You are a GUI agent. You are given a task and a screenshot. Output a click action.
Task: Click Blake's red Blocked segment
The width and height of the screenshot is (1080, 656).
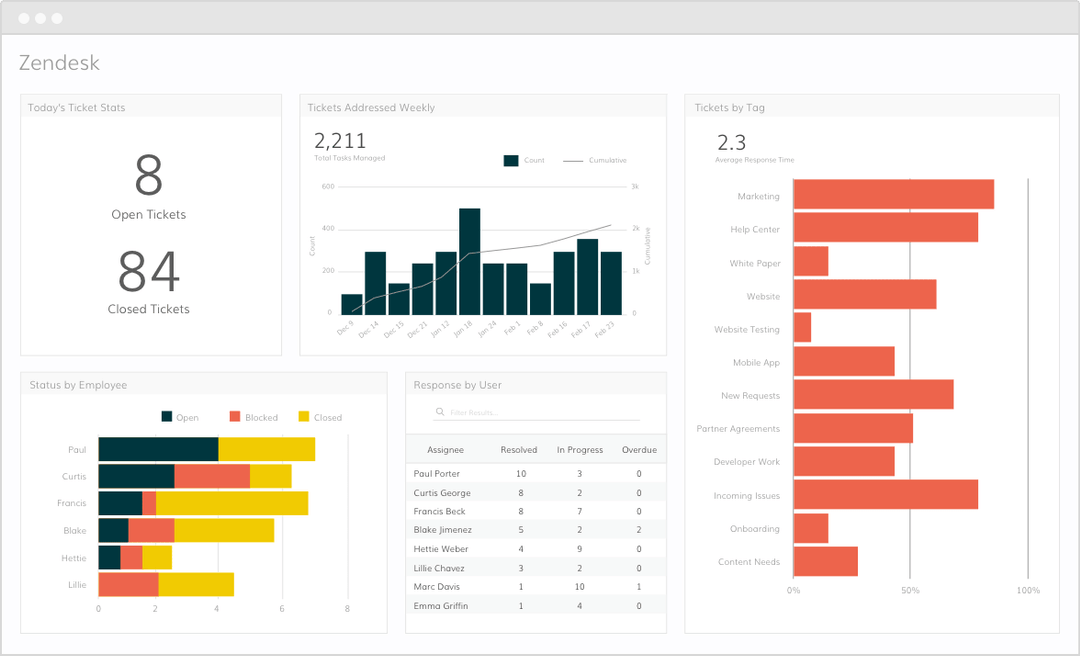click(152, 531)
